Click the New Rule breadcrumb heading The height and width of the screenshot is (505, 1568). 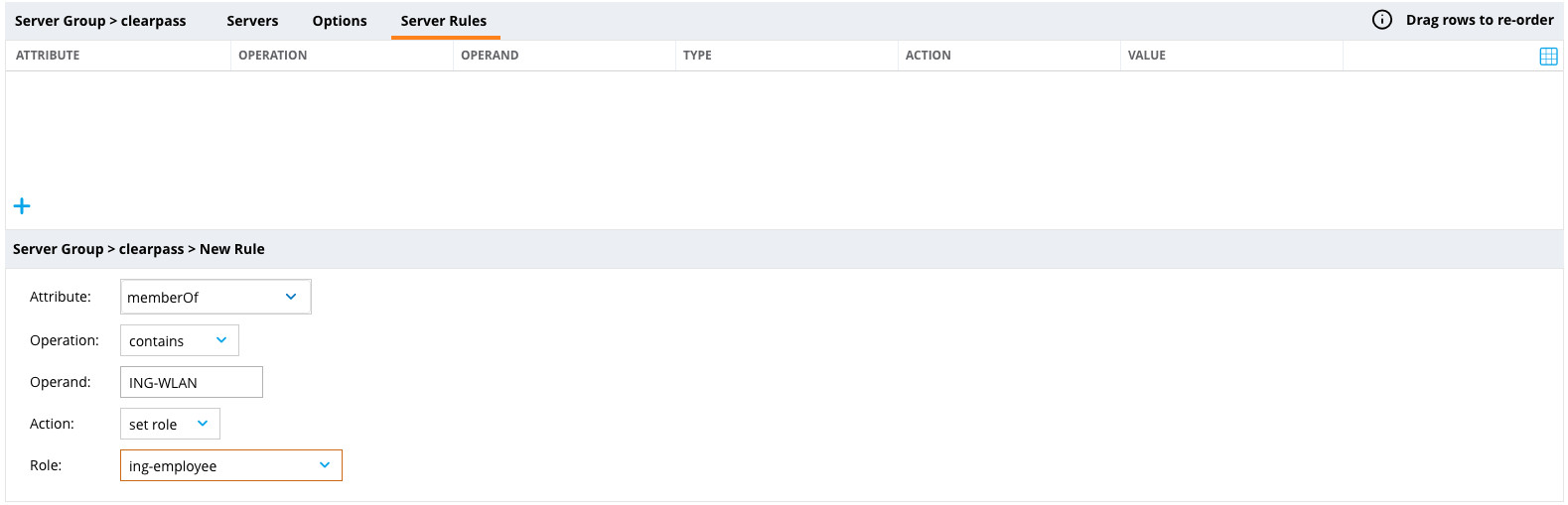[232, 249]
